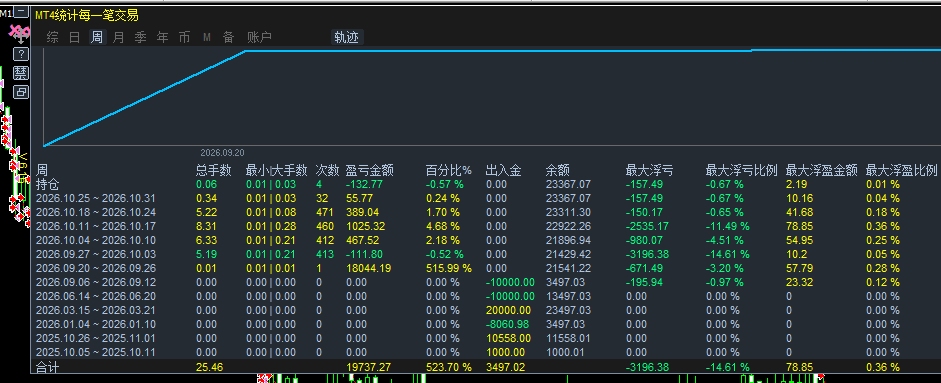Open the question mark help button

click(21, 54)
